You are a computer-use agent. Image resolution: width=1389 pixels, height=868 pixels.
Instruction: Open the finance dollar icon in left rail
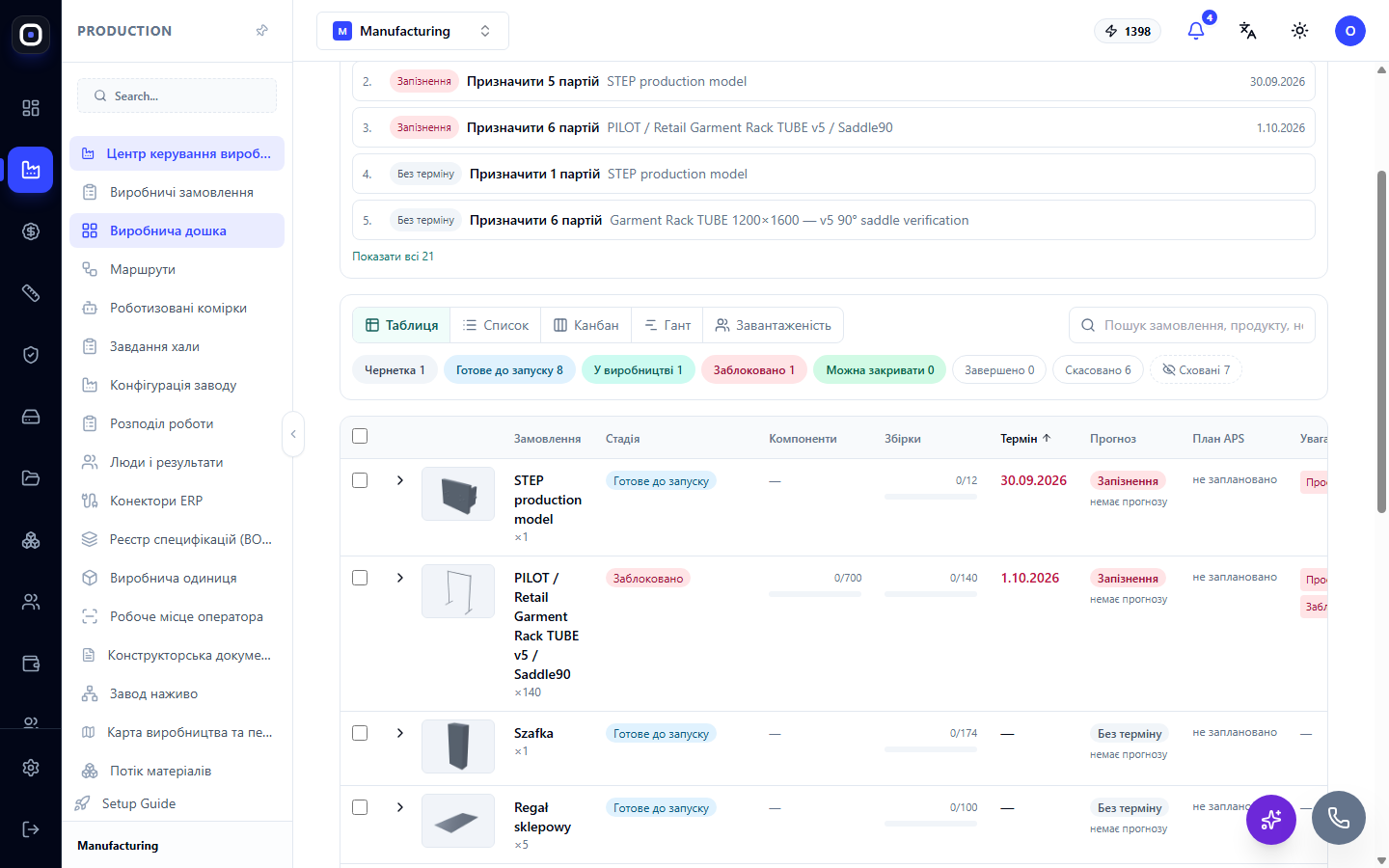pyautogui.click(x=31, y=231)
